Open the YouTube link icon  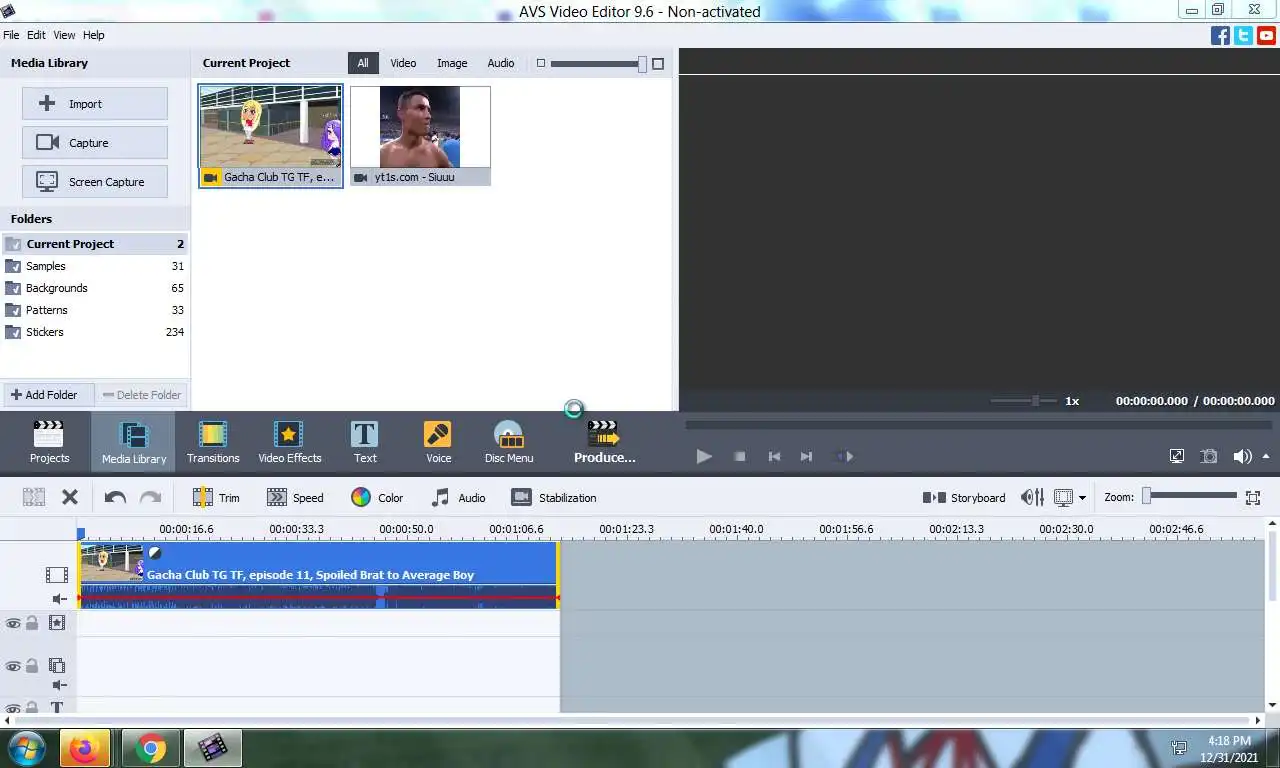1266,35
